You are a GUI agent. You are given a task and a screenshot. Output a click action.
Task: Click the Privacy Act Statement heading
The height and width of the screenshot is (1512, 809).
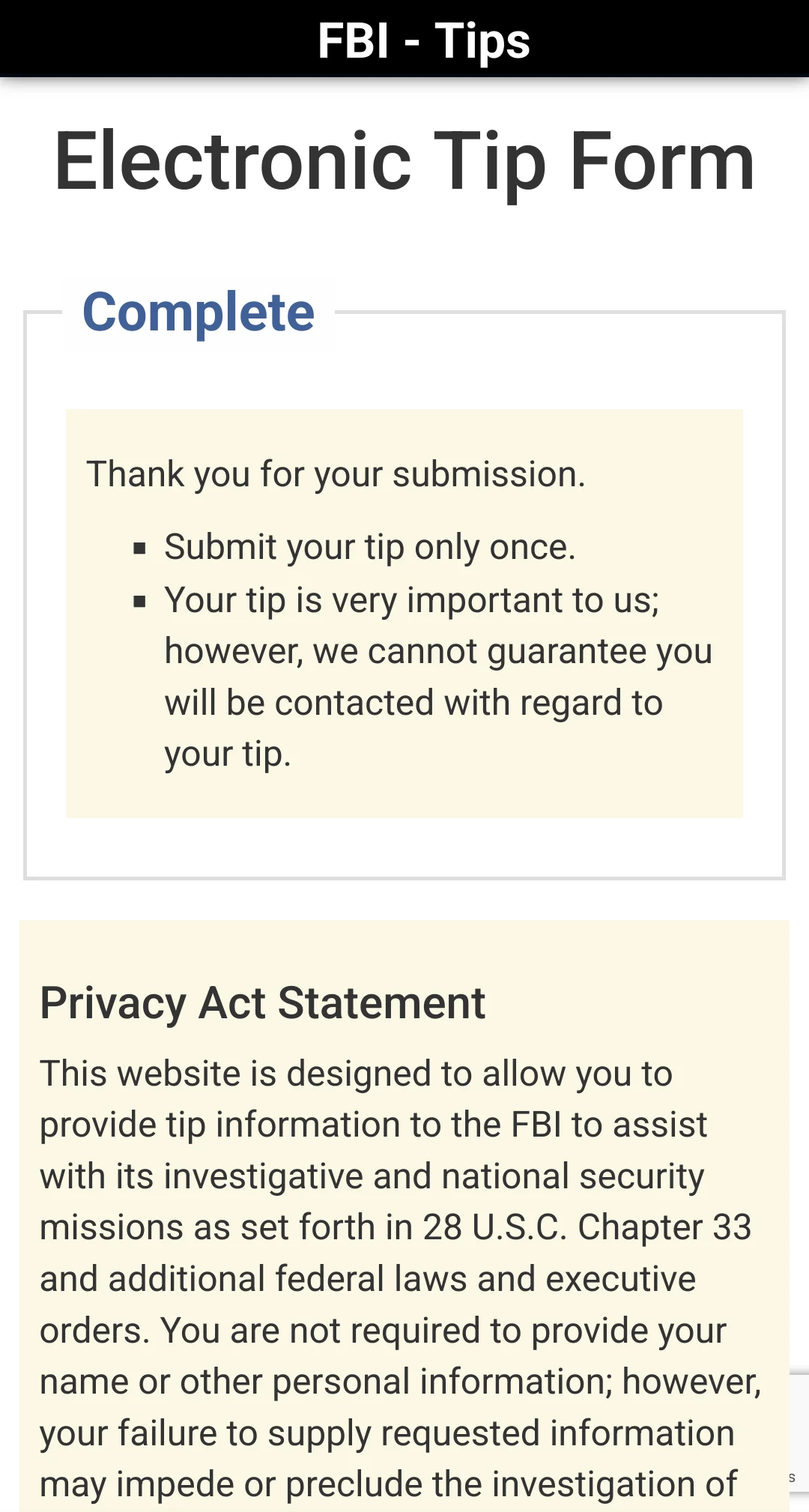click(263, 1003)
